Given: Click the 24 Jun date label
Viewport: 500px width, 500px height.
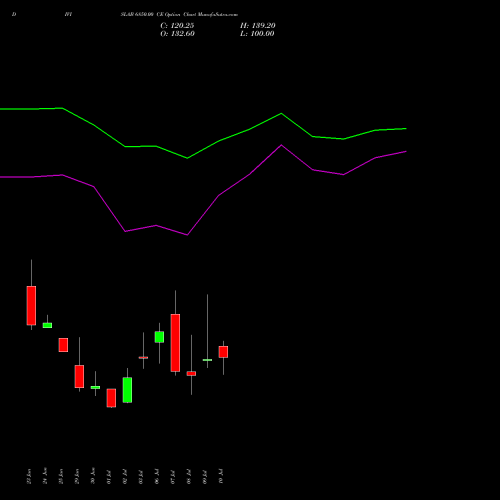Looking at the screenshot, I should [45, 476].
